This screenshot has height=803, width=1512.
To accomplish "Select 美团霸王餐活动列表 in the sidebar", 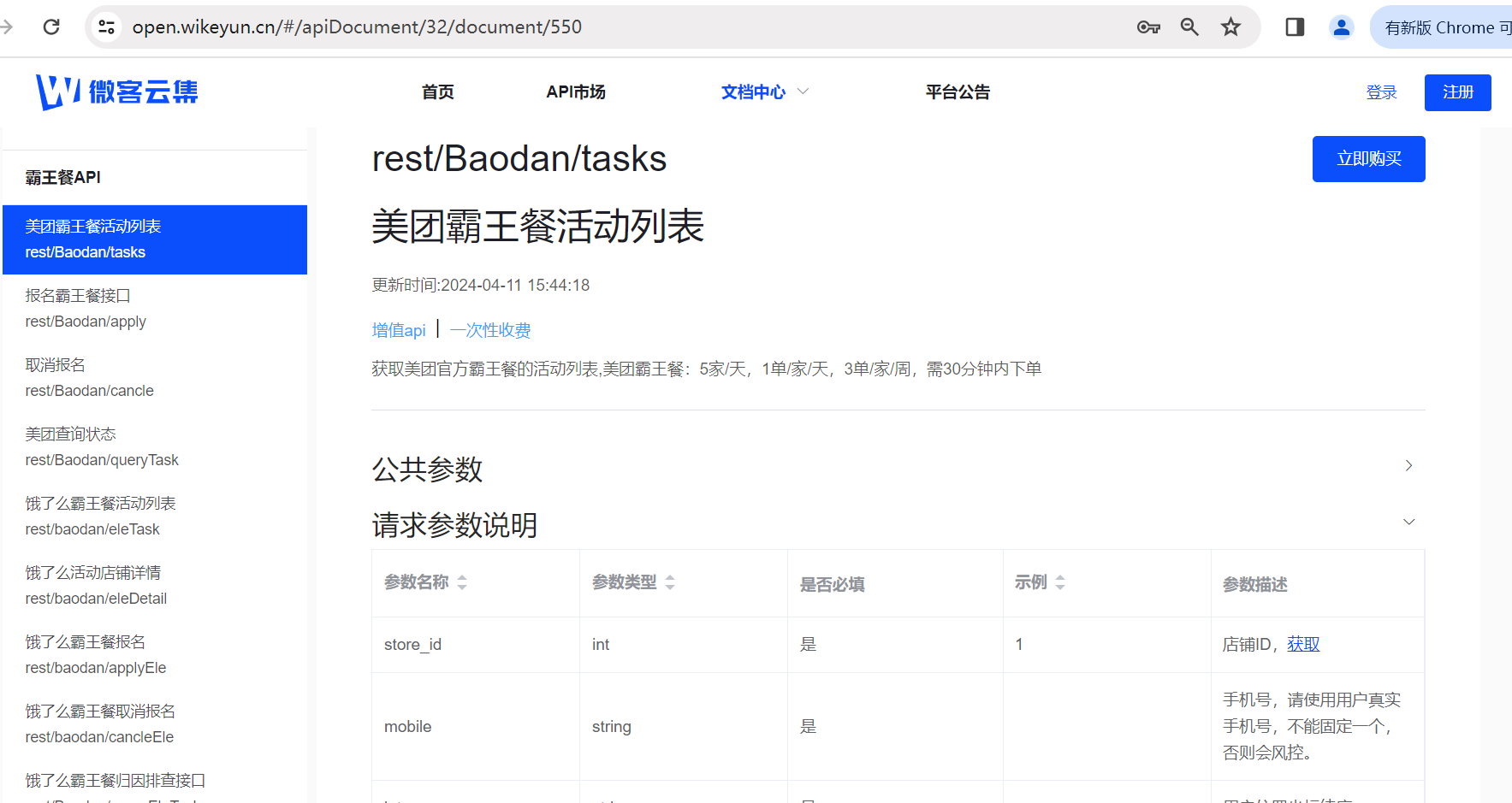I will (x=155, y=239).
